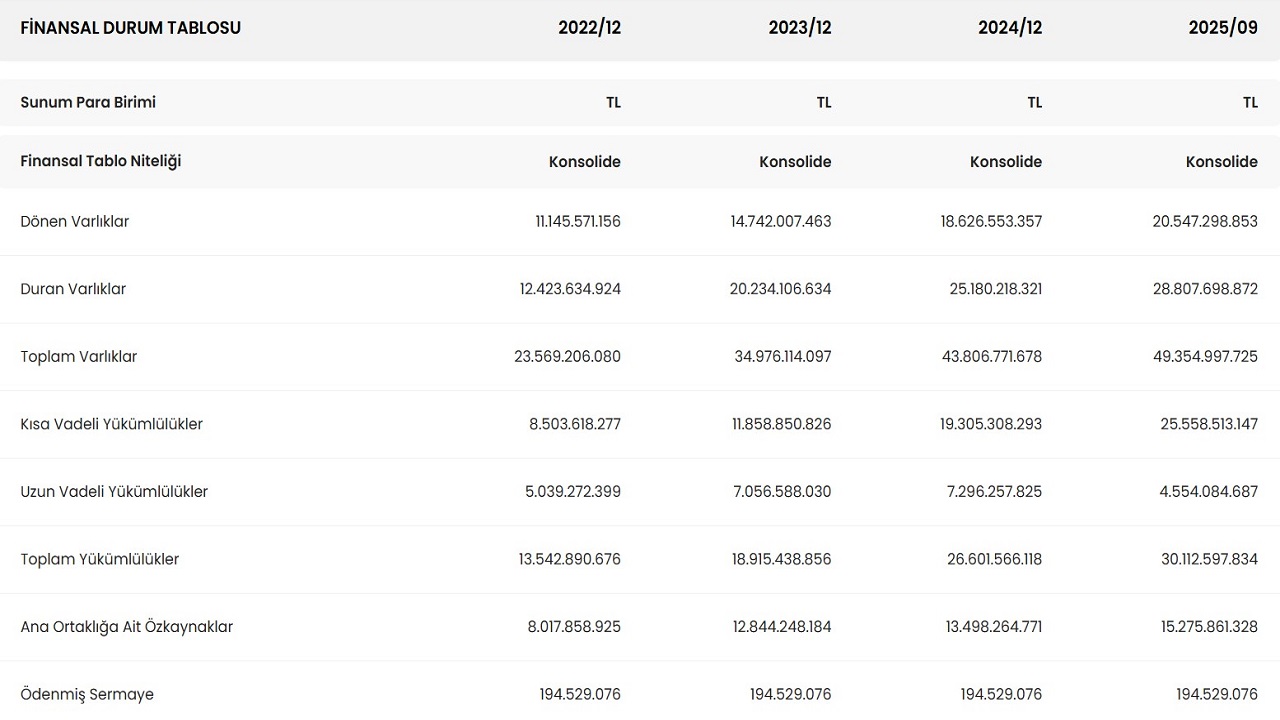Select Konsolide cell under 2024/12
1280x720 pixels.
[x=1005, y=162]
